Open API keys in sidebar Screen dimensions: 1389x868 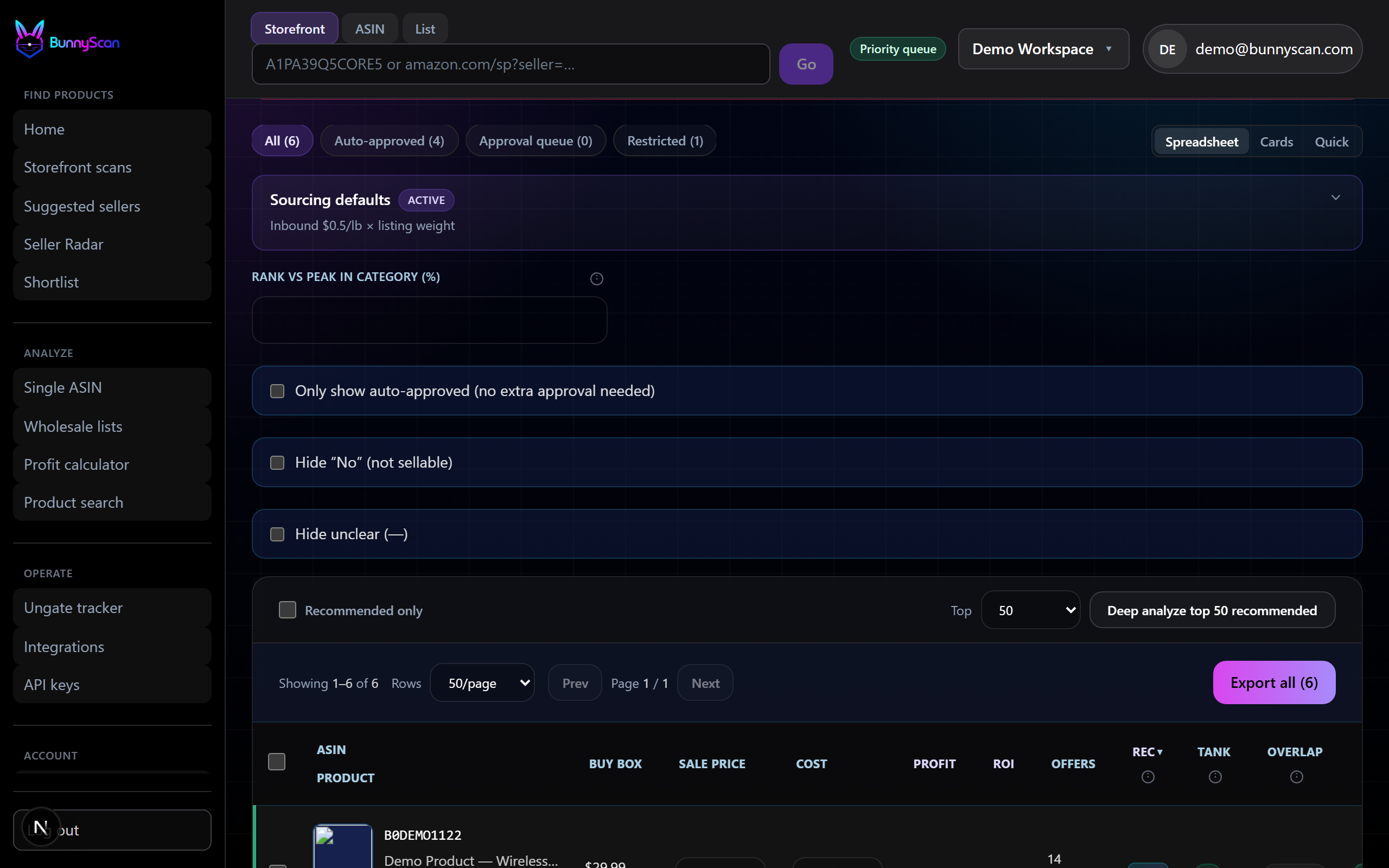(x=112, y=684)
